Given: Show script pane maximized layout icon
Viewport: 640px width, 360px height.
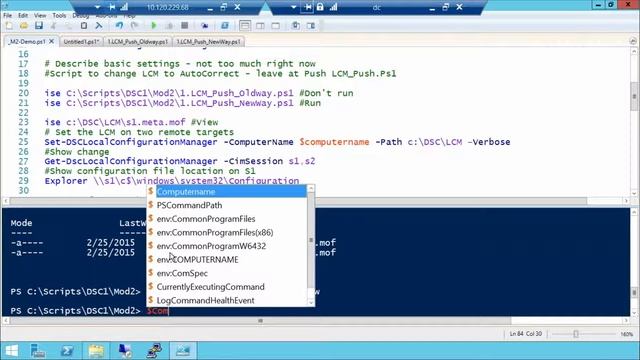Looking at the screenshot, I should pyautogui.click(x=276, y=26).
